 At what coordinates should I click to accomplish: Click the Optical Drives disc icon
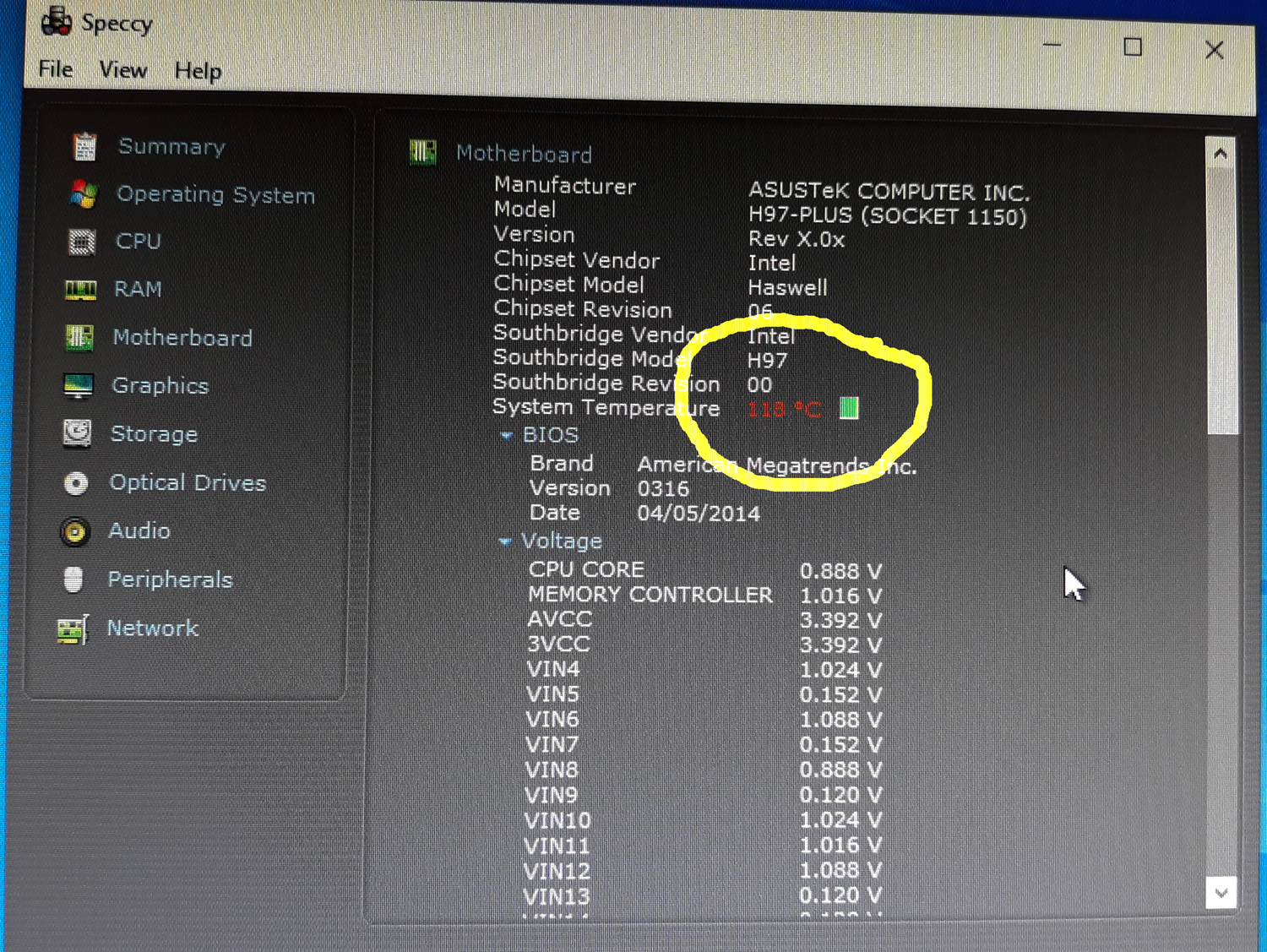[x=76, y=482]
